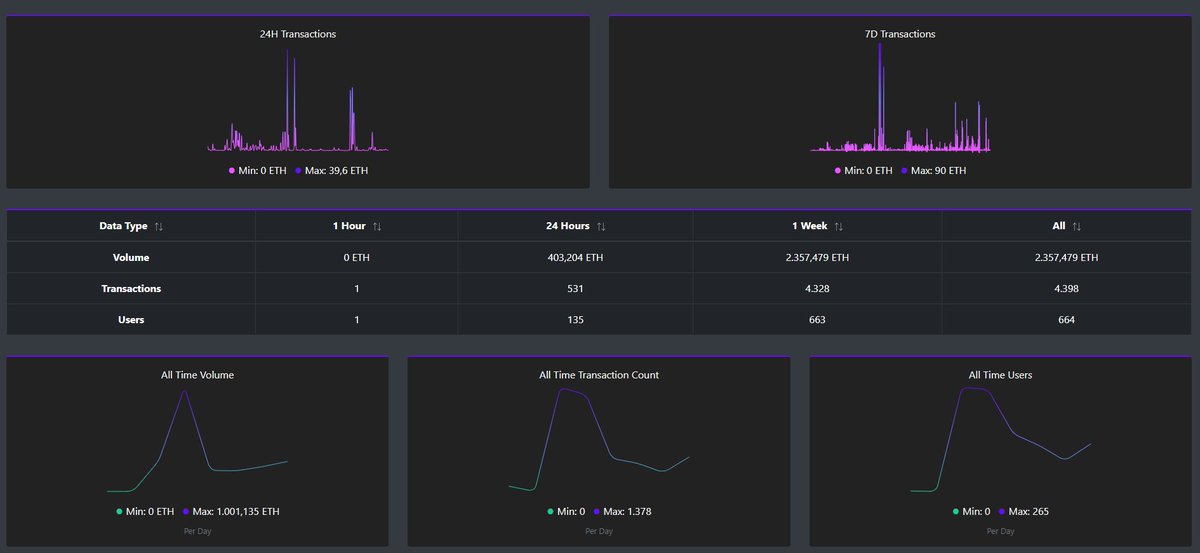Click the 135 users cell
The width and height of the screenshot is (1200, 553).
tap(575, 319)
